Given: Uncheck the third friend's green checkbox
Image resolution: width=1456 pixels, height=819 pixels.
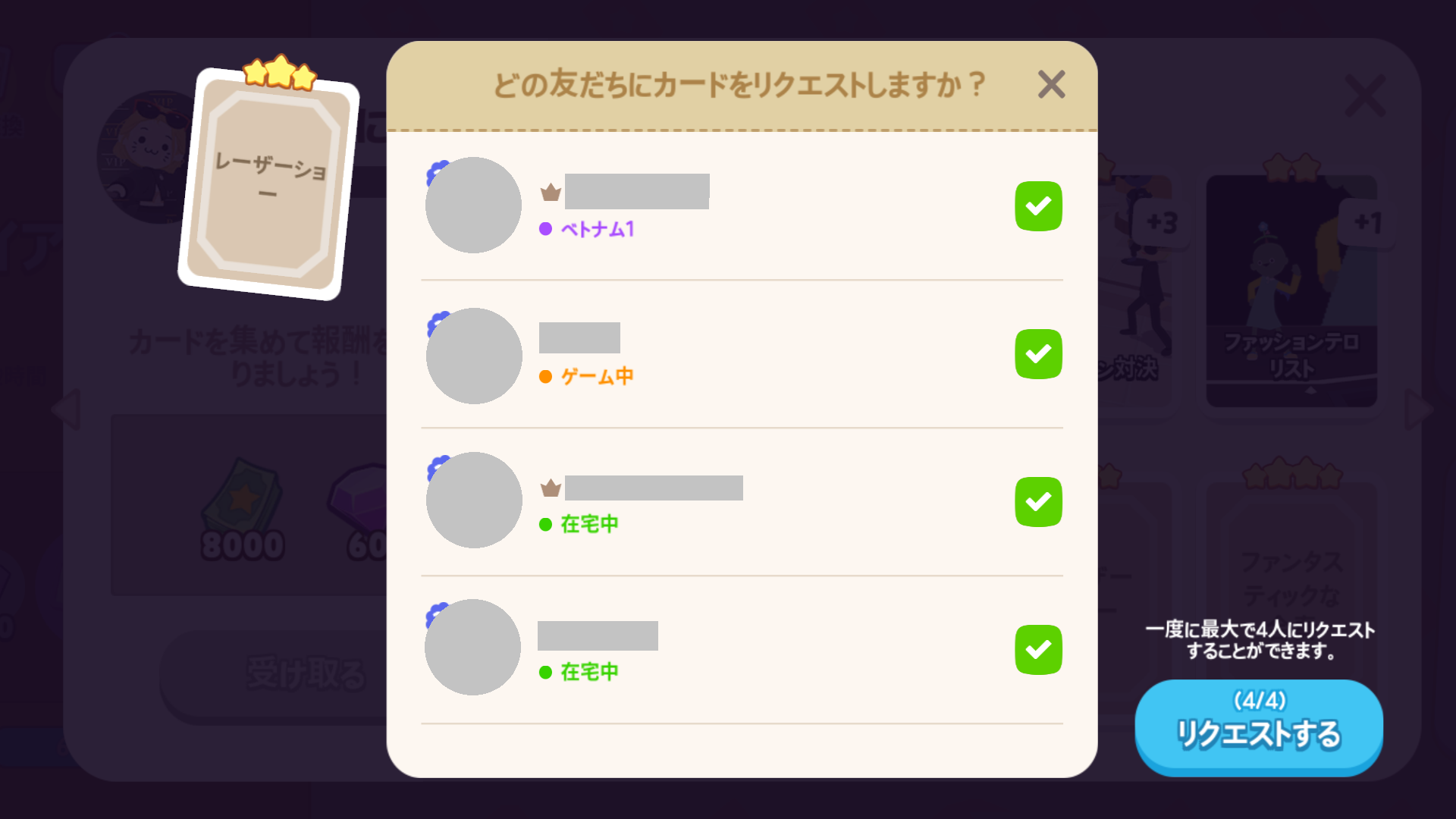Looking at the screenshot, I should click(1038, 502).
